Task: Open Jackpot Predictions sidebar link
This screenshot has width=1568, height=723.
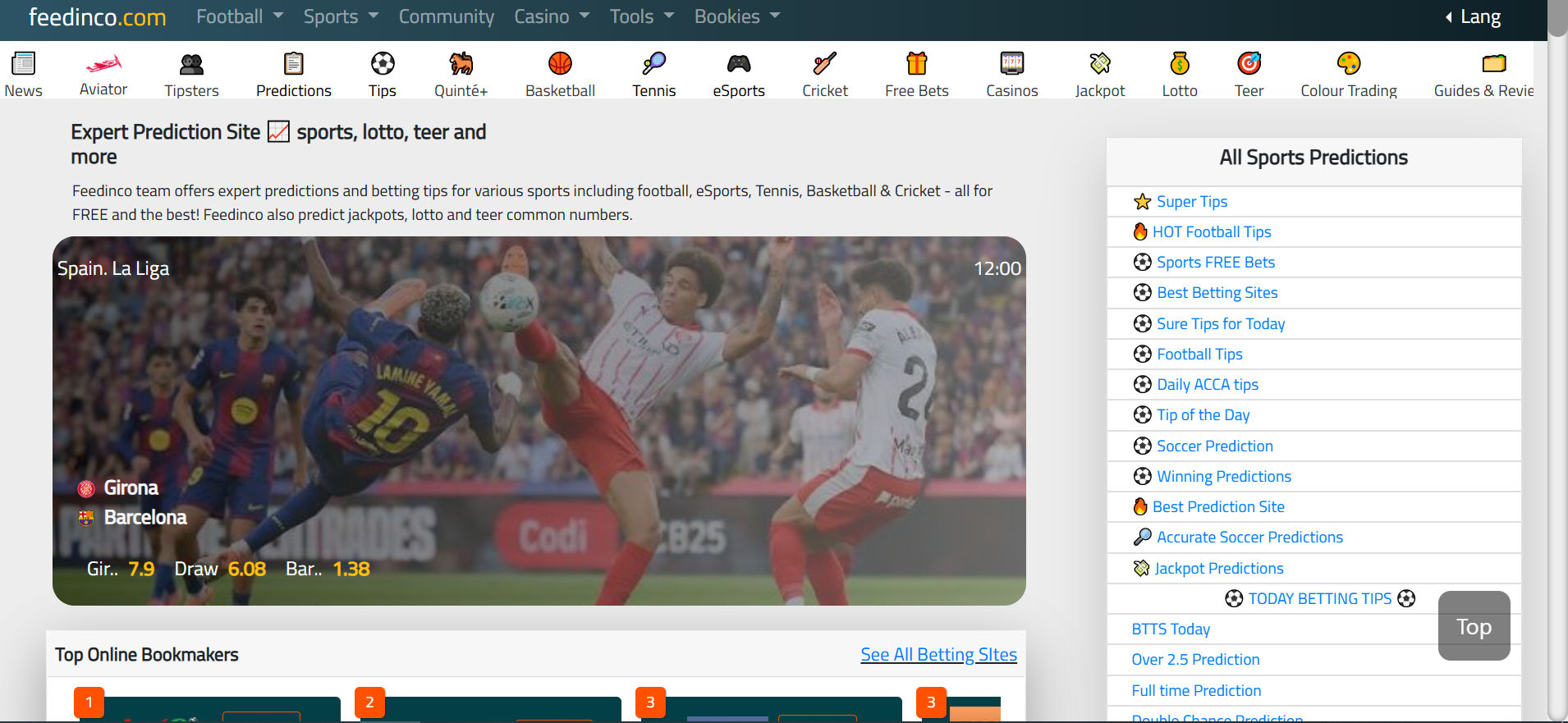Action: 1218,568
